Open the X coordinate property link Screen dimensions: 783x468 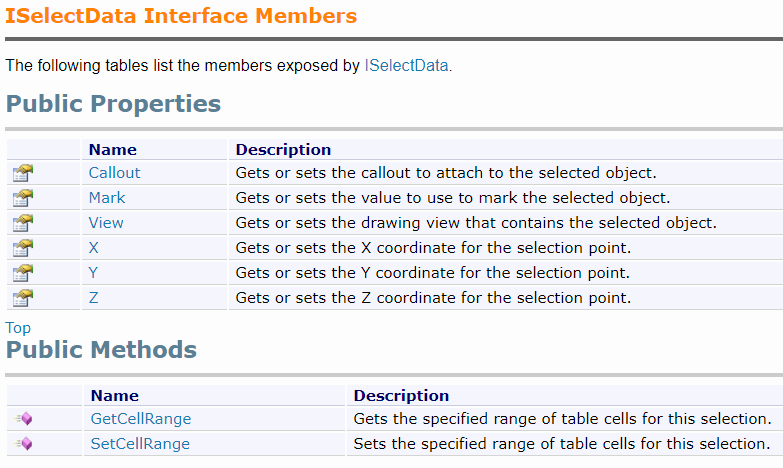(x=93, y=248)
